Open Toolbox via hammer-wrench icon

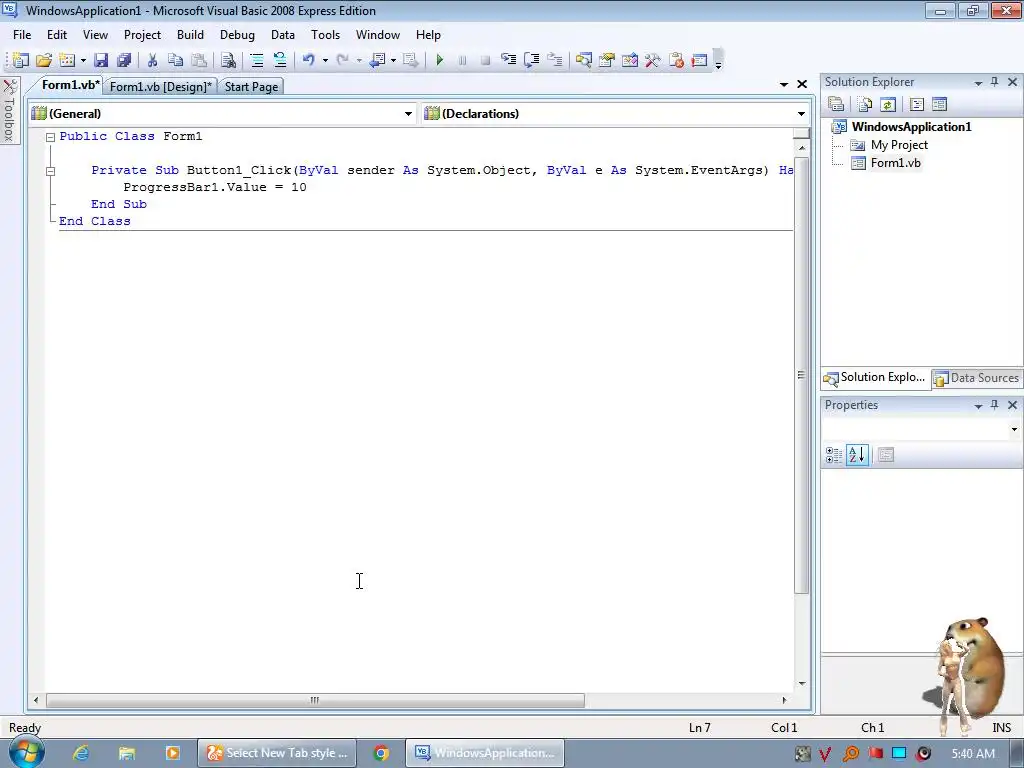[652, 60]
